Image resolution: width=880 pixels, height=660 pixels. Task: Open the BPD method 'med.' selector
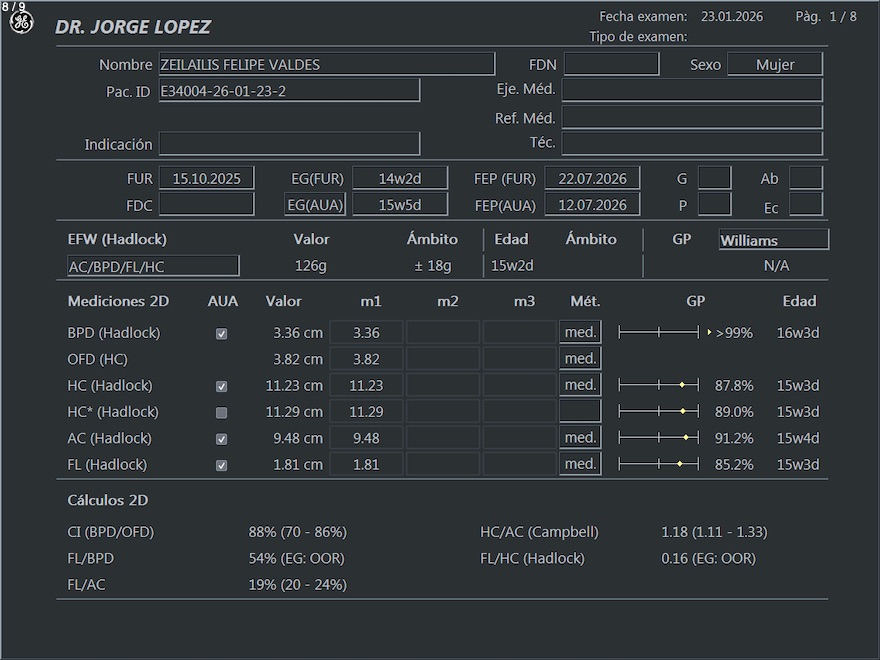580,333
